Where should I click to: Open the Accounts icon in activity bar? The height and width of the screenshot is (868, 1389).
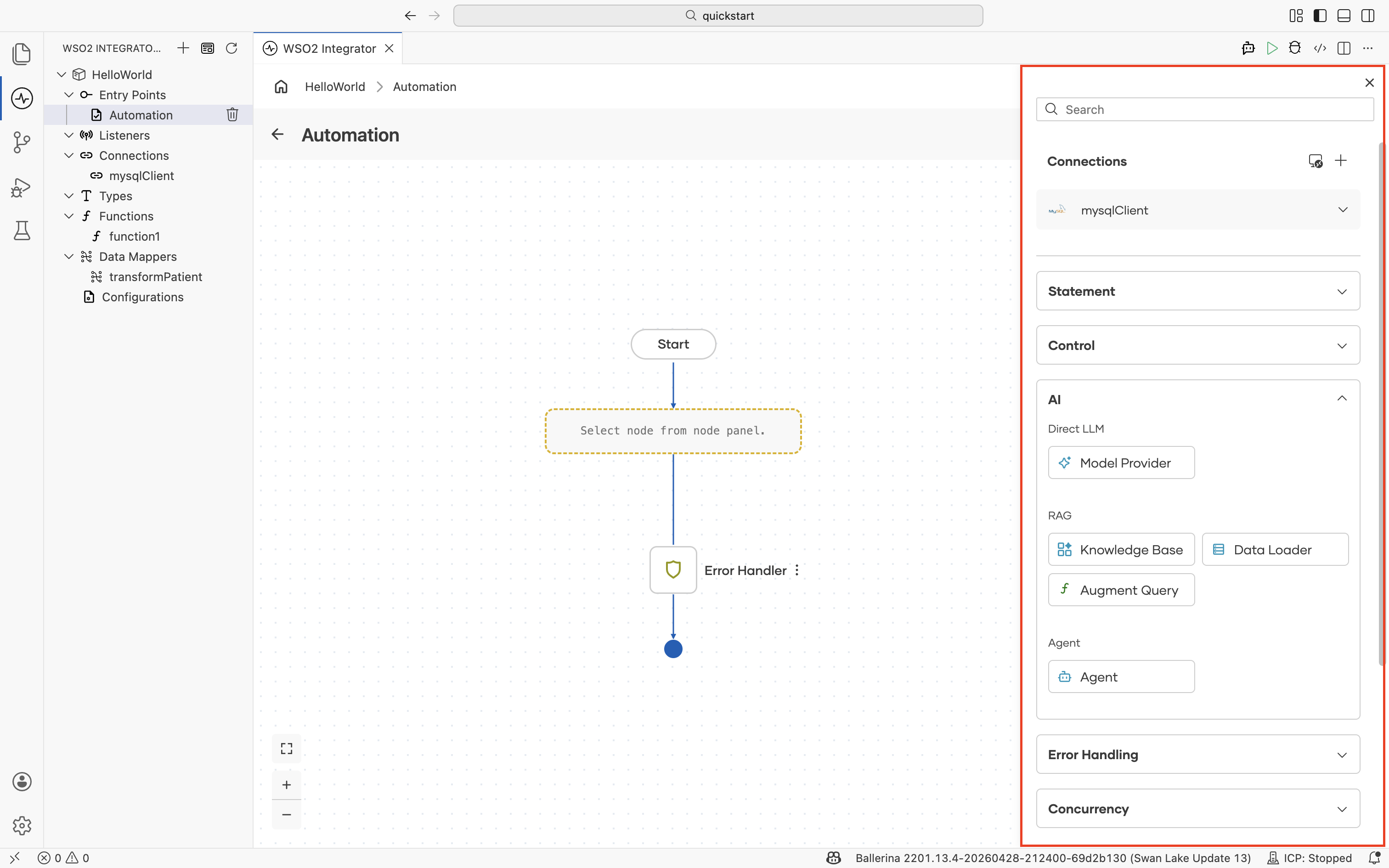(x=22, y=781)
